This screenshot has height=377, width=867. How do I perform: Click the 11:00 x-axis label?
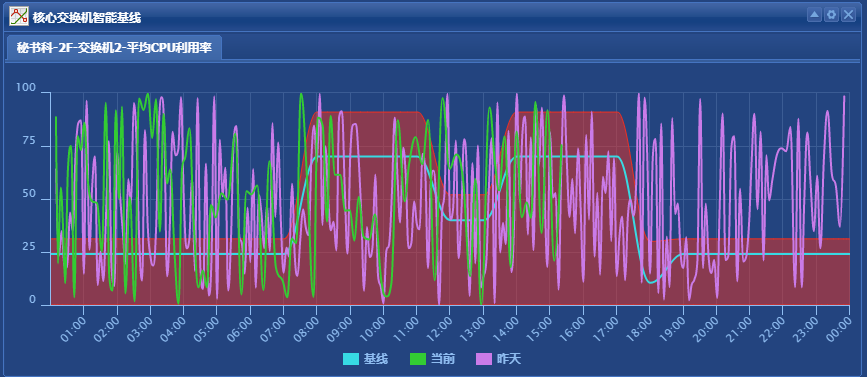click(x=405, y=328)
